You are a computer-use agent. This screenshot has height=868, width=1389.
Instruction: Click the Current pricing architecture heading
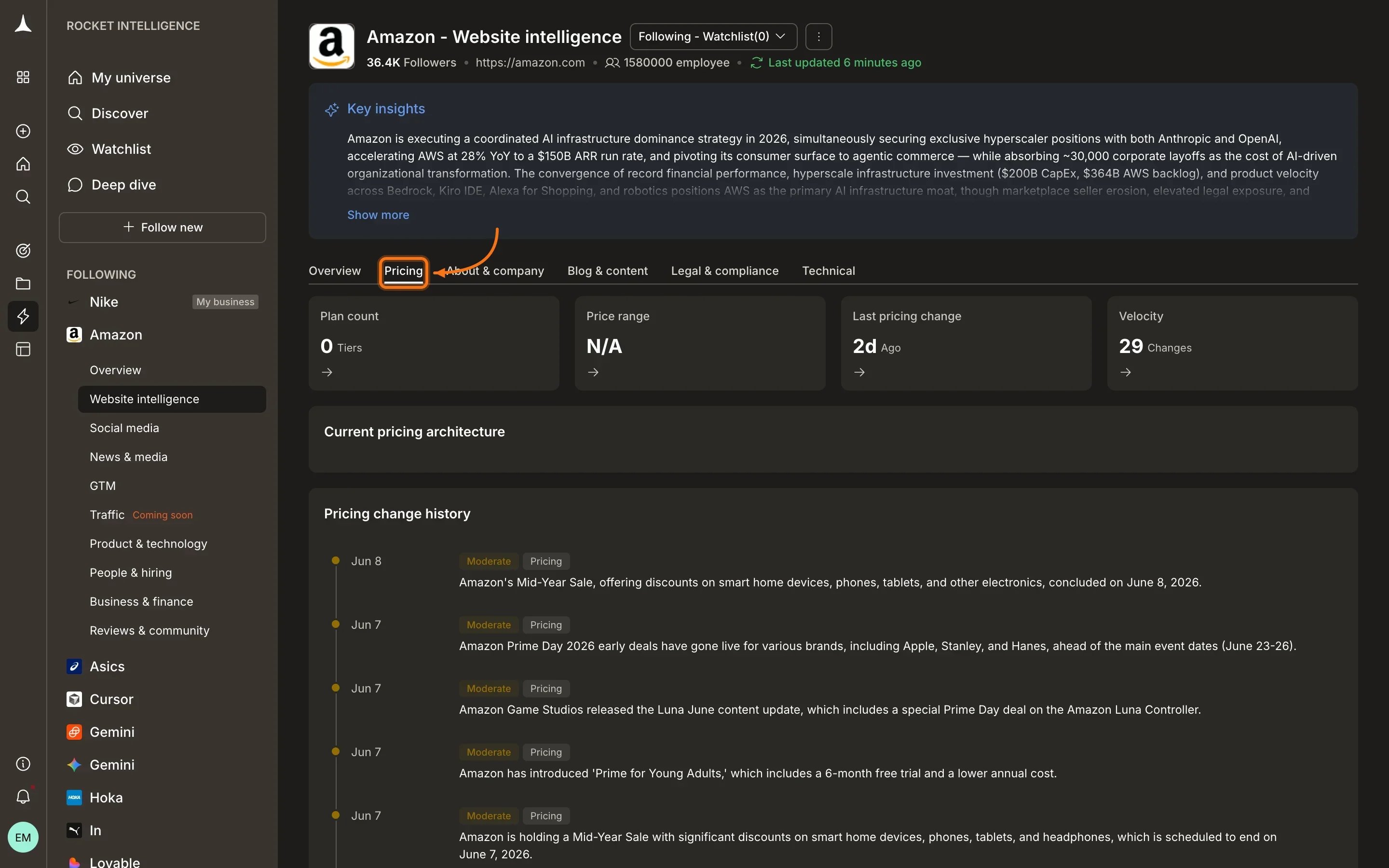[x=414, y=432]
